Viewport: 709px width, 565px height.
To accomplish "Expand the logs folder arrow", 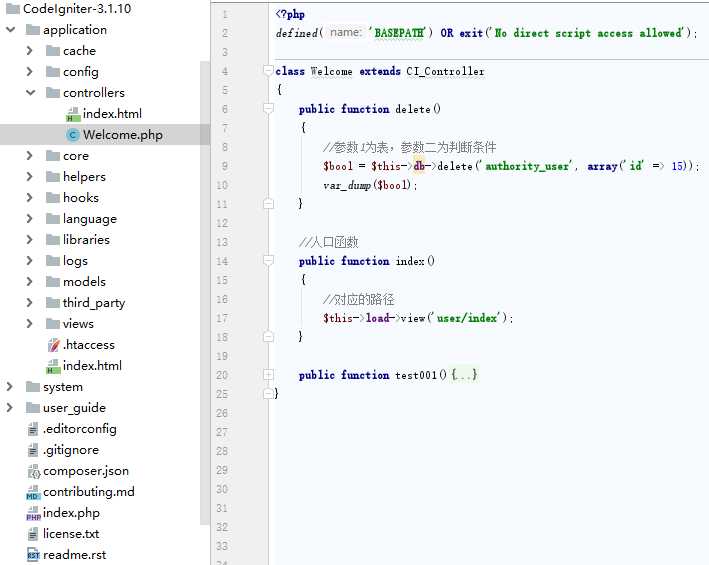I will click(x=30, y=260).
